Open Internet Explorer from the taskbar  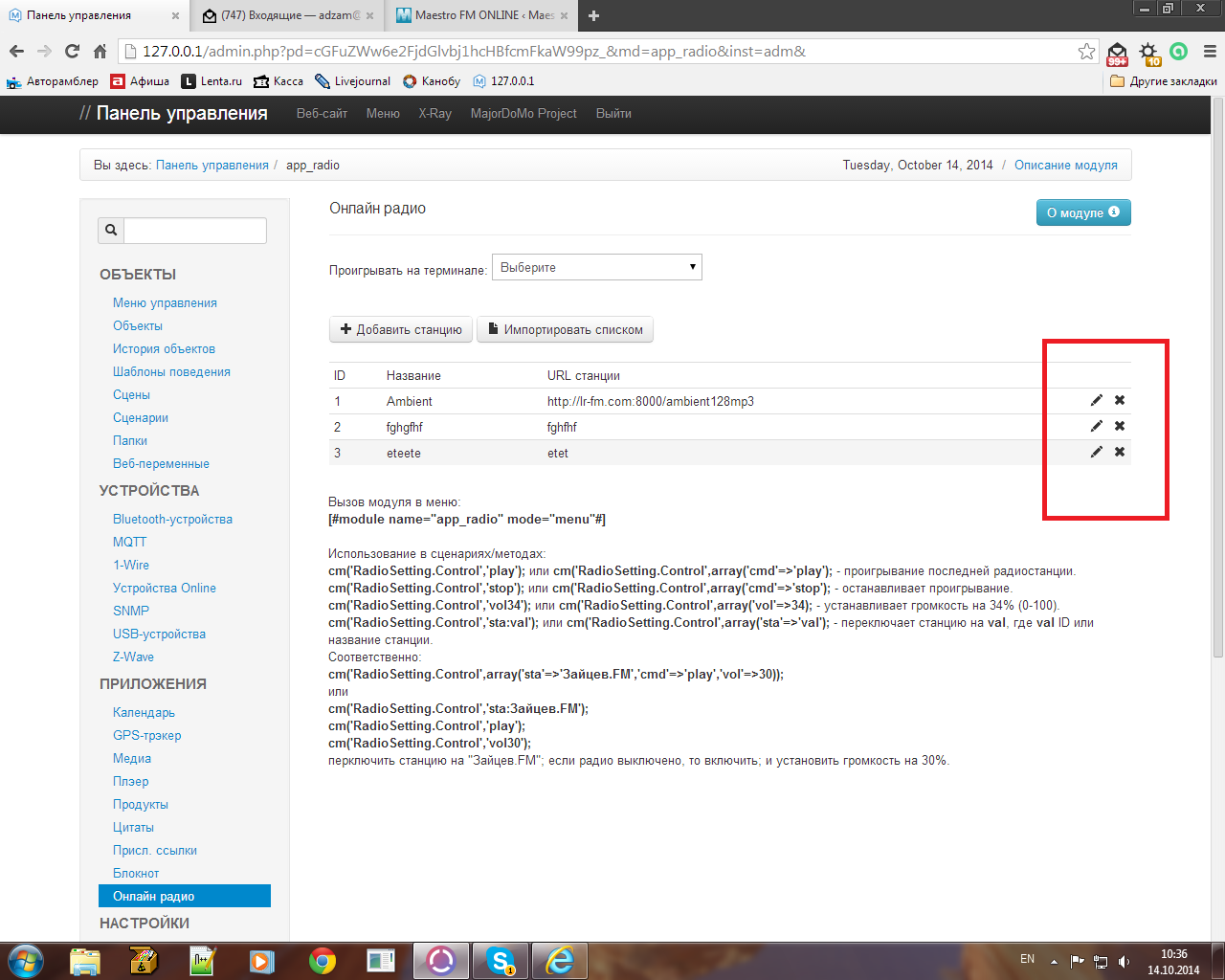(x=560, y=960)
